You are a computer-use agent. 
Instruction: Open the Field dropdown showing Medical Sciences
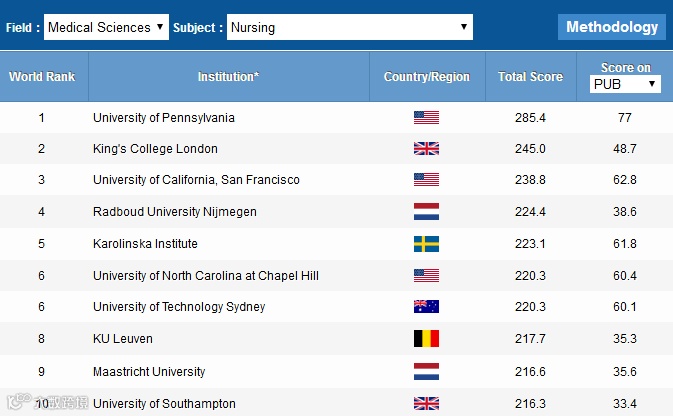[106, 27]
